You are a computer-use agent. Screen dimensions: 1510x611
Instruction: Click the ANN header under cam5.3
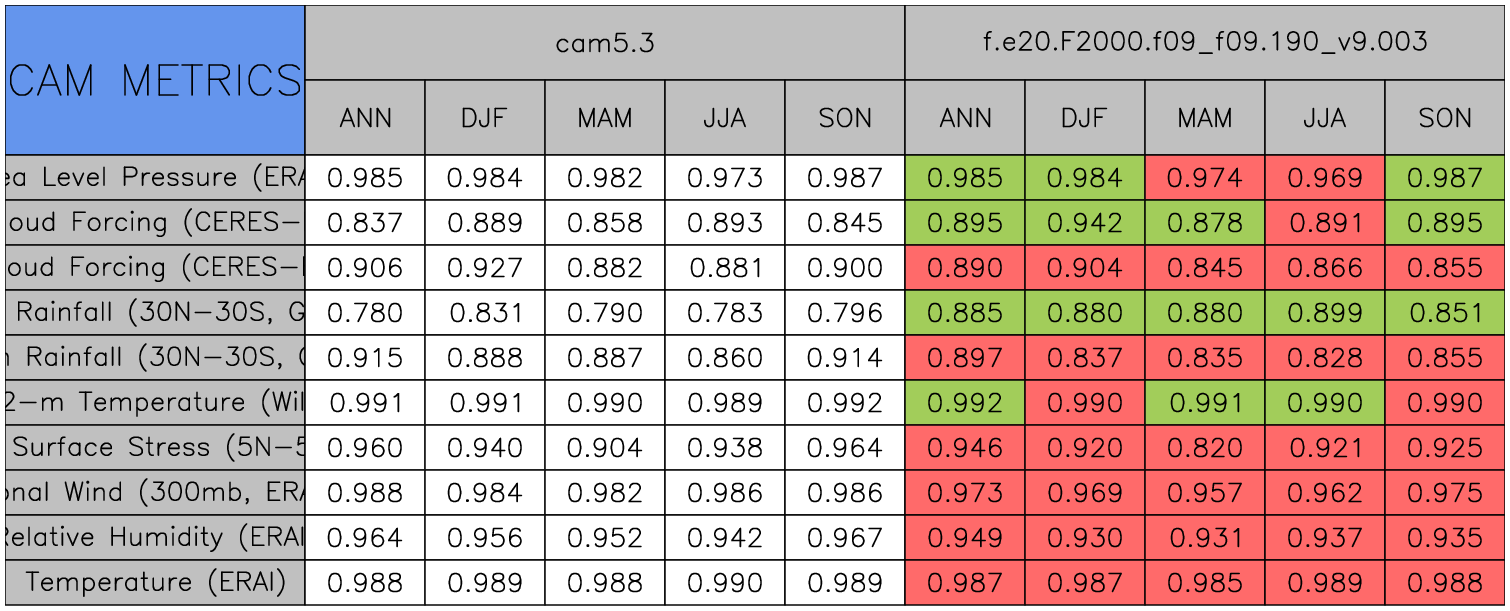[365, 118]
